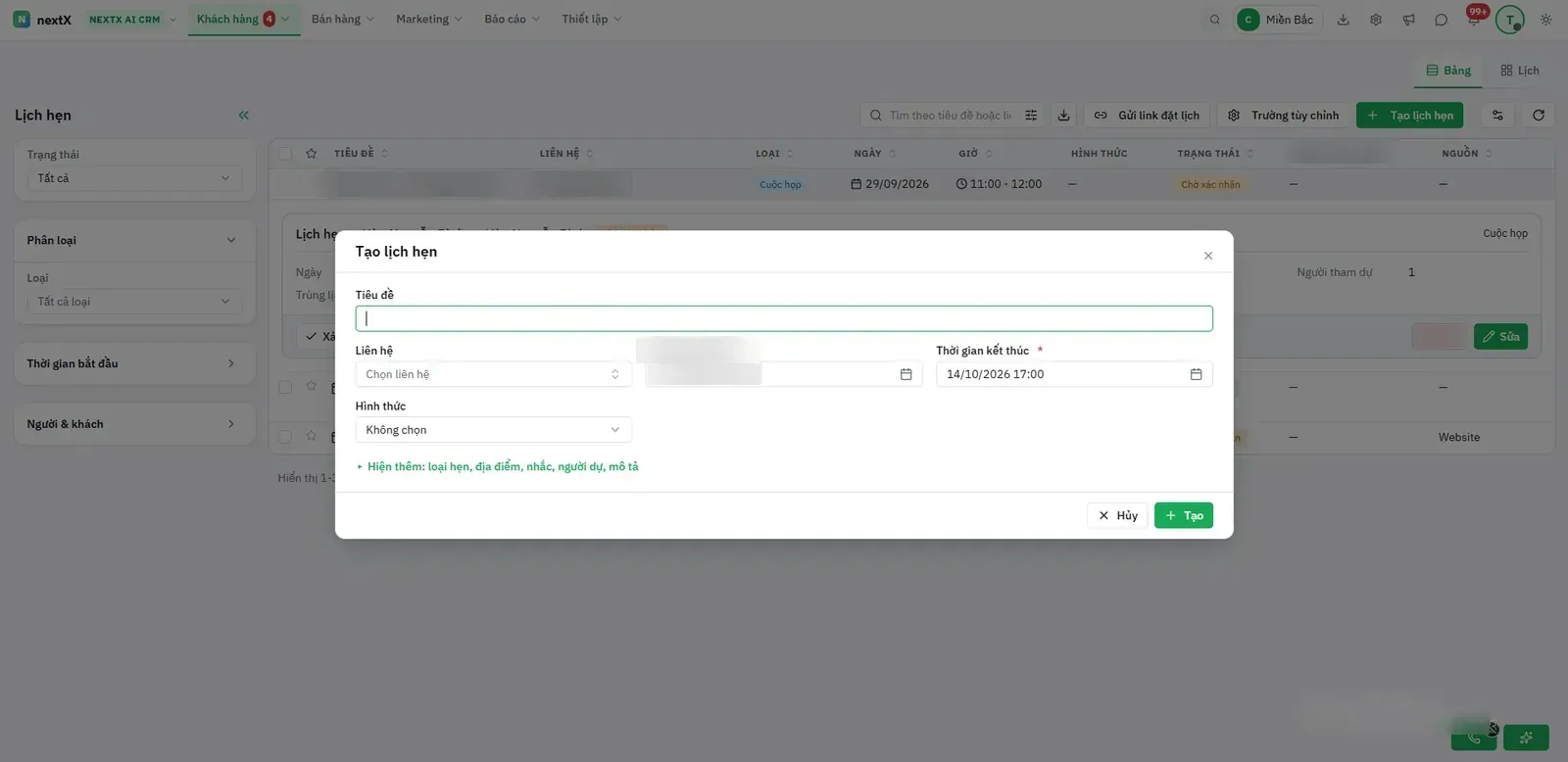Click the refresh icon beside Tạo lịch hẹn

pos(1539,116)
